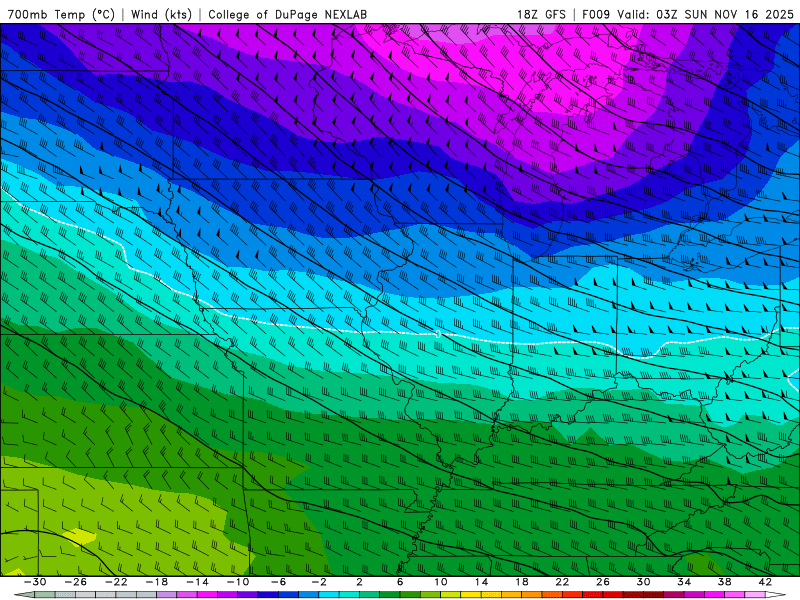This screenshot has height=600, width=800.
Task: Click the '0' label on the white dashed contour
Action: click(438, 334)
